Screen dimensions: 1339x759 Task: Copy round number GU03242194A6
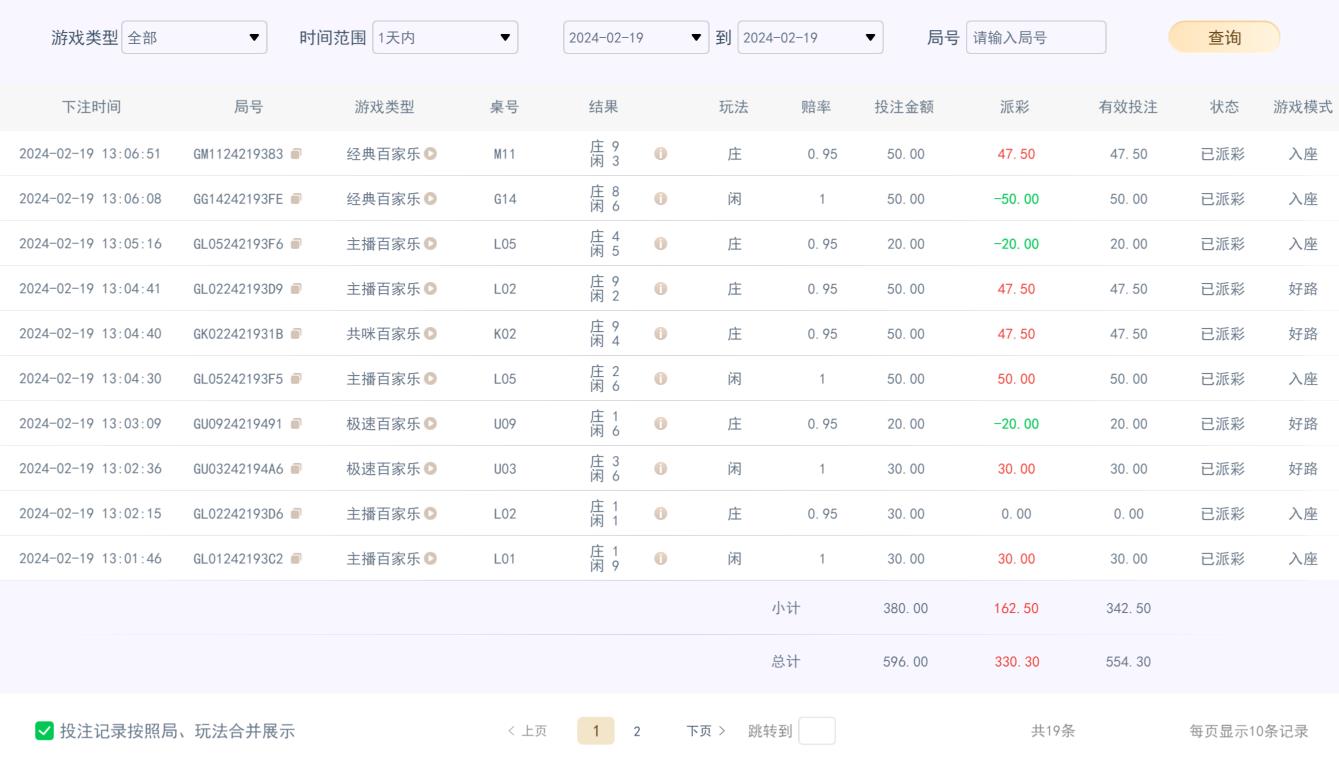(296, 469)
